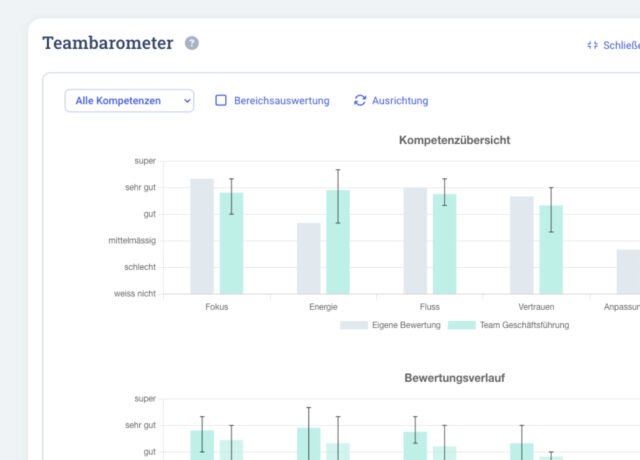Click the Bewertungsverlauf chart title
This screenshot has width=640, height=460.
pos(455,378)
